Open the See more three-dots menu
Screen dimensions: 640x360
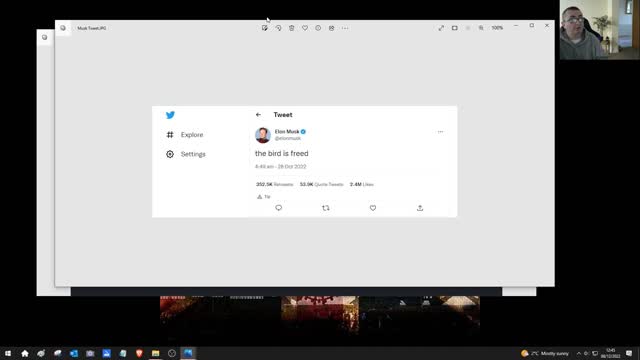point(345,28)
